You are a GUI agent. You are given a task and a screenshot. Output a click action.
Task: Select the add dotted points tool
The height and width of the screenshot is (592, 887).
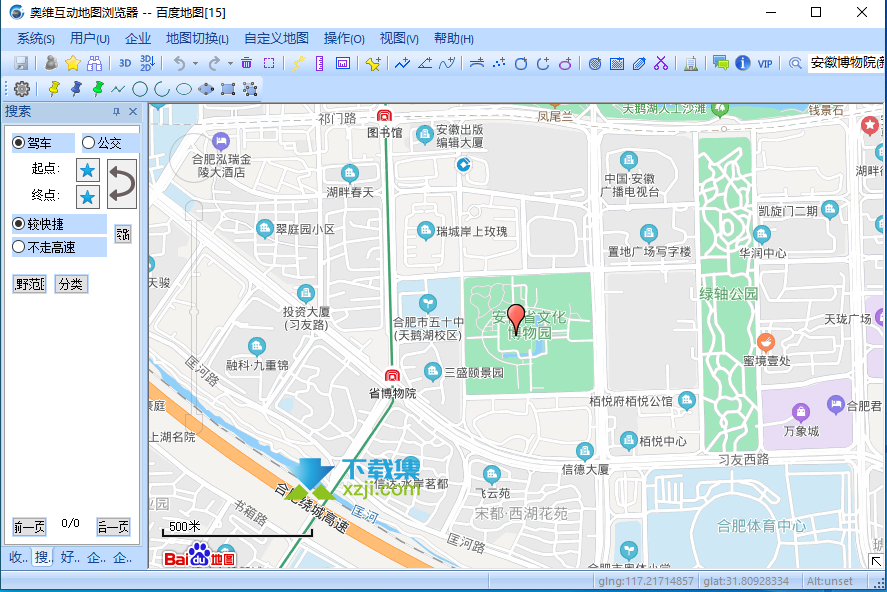click(x=498, y=63)
